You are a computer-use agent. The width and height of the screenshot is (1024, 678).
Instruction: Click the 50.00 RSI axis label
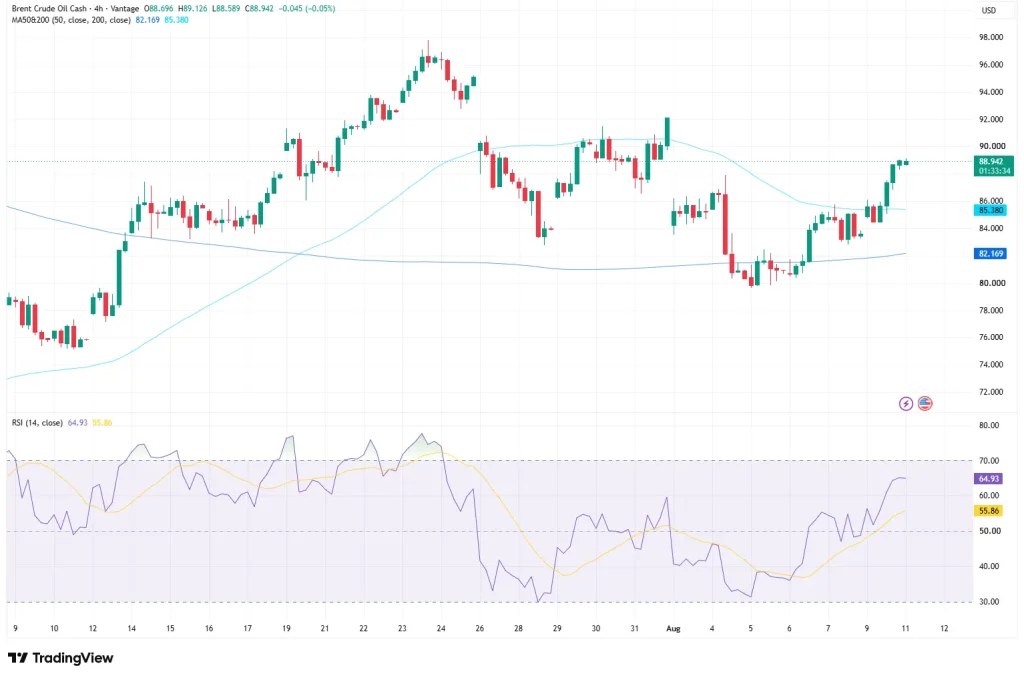click(989, 531)
